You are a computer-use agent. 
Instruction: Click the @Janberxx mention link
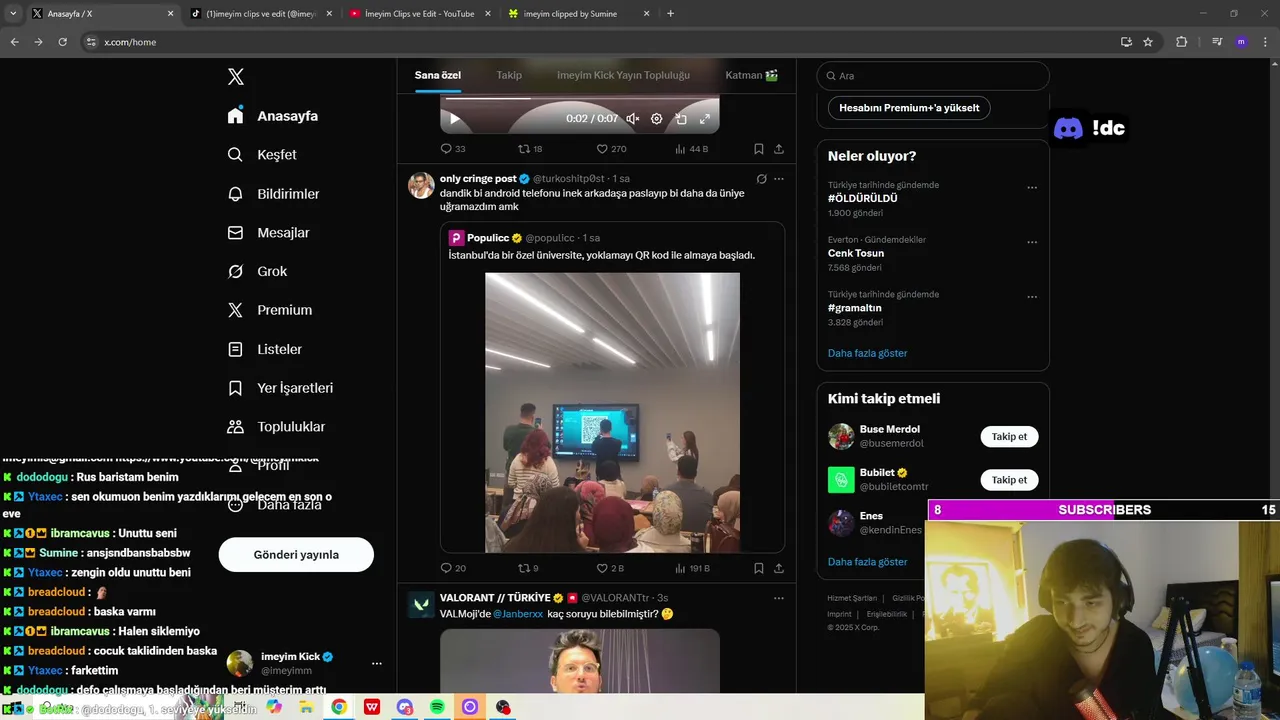(518, 614)
